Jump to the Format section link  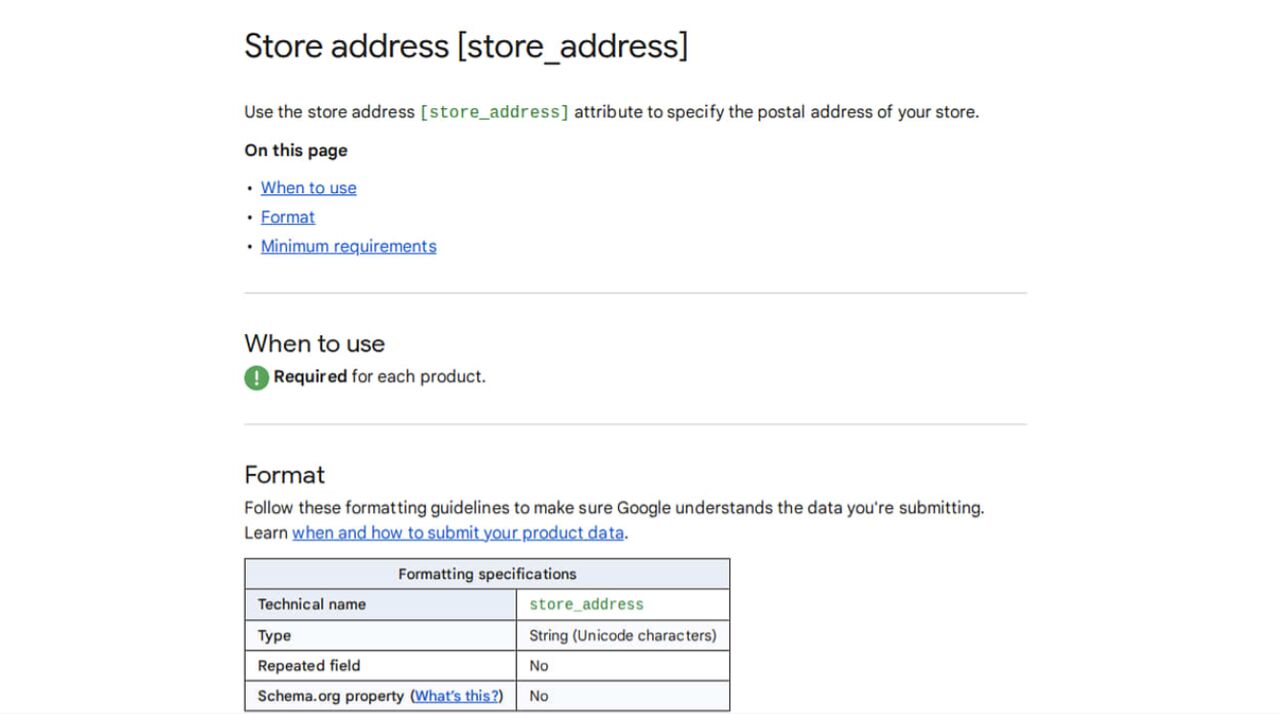point(288,217)
